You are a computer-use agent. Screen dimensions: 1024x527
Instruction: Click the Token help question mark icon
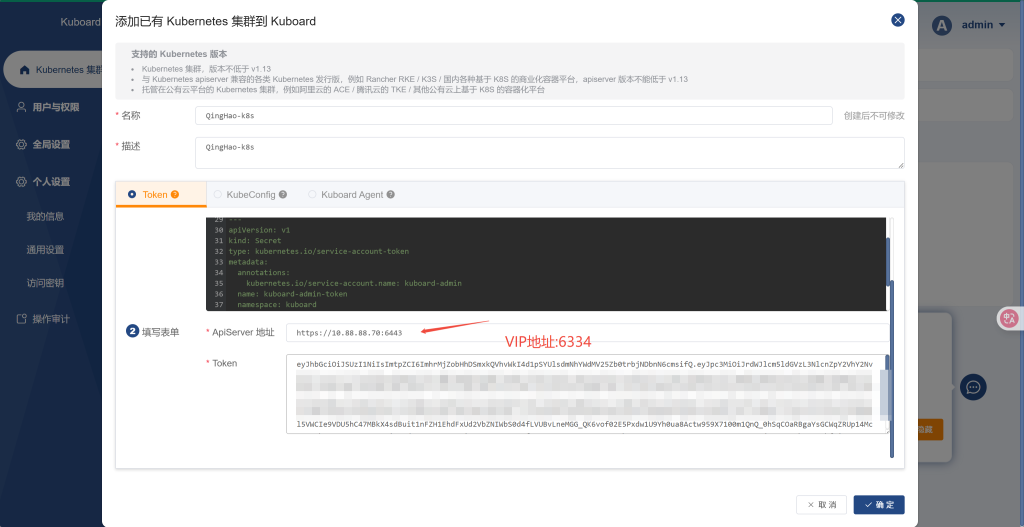click(x=175, y=195)
